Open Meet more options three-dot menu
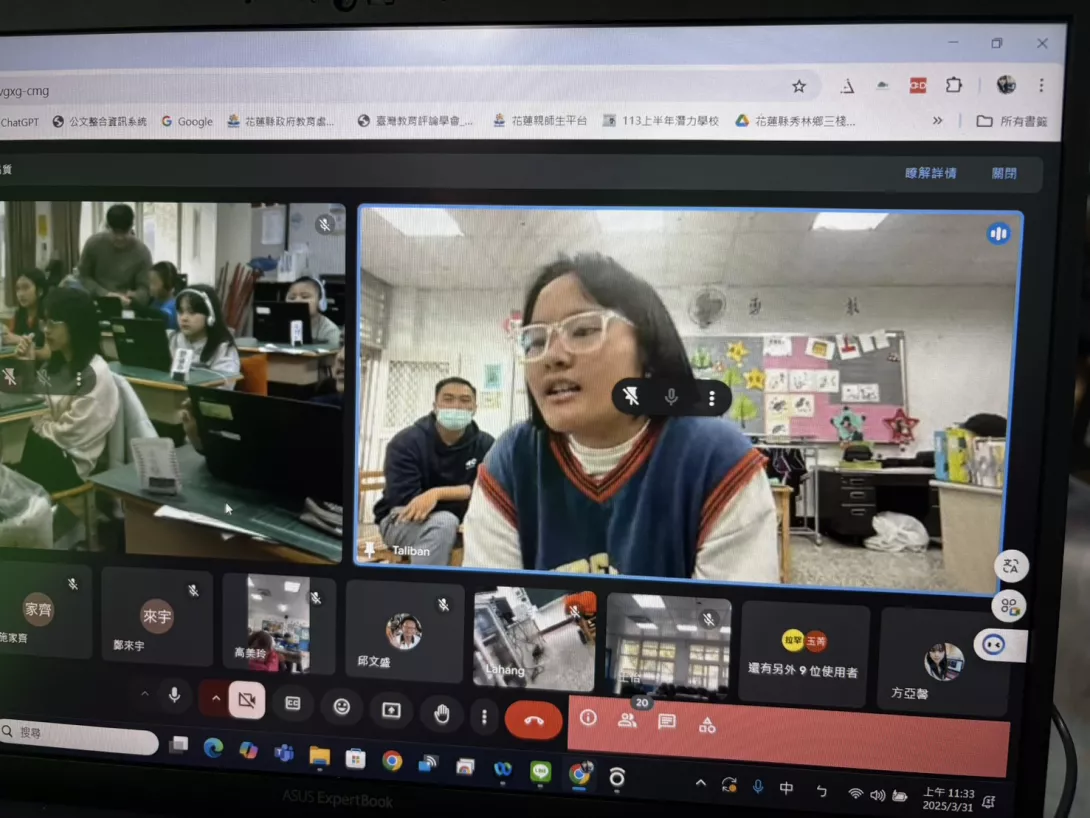The height and width of the screenshot is (818, 1090). click(x=485, y=716)
